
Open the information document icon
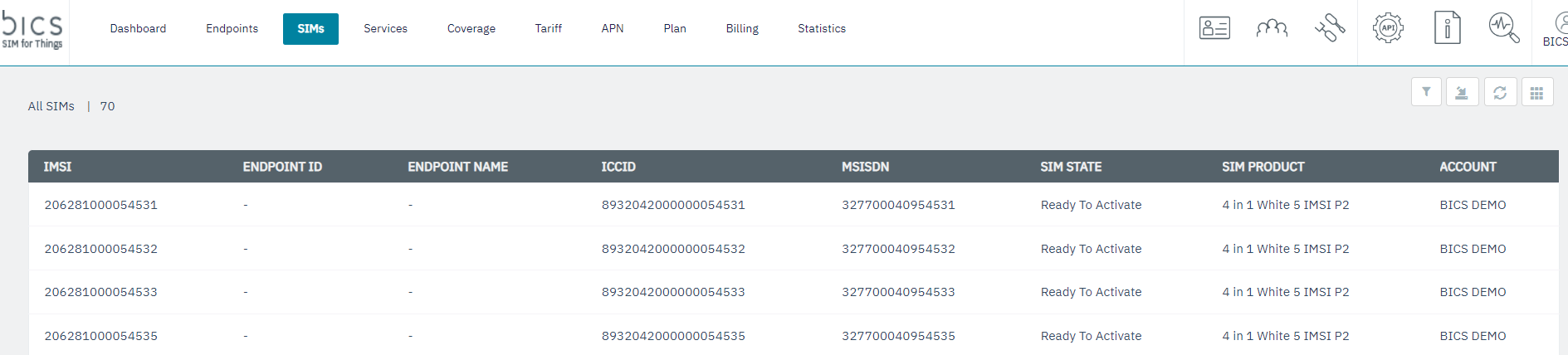pos(1447,28)
